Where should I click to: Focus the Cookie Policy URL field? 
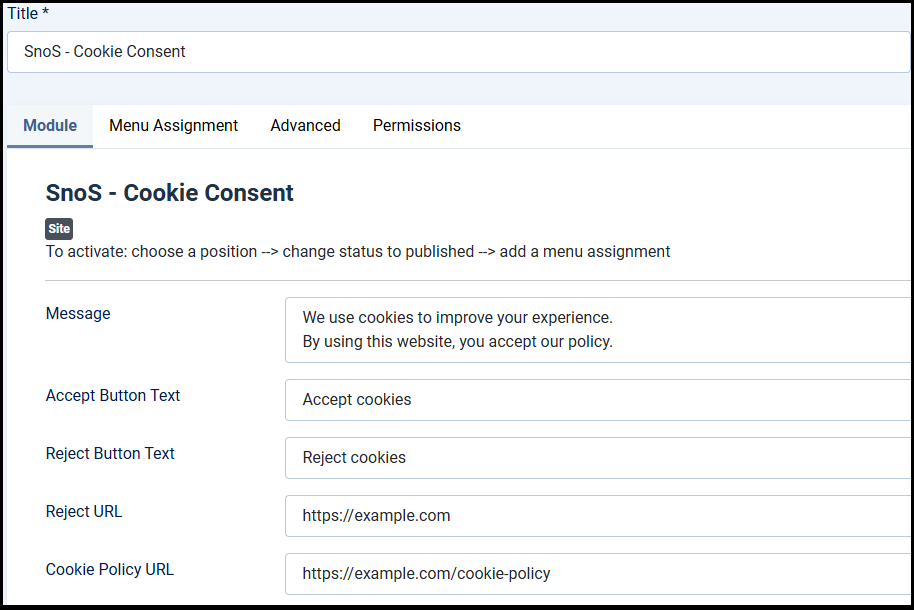click(598, 574)
